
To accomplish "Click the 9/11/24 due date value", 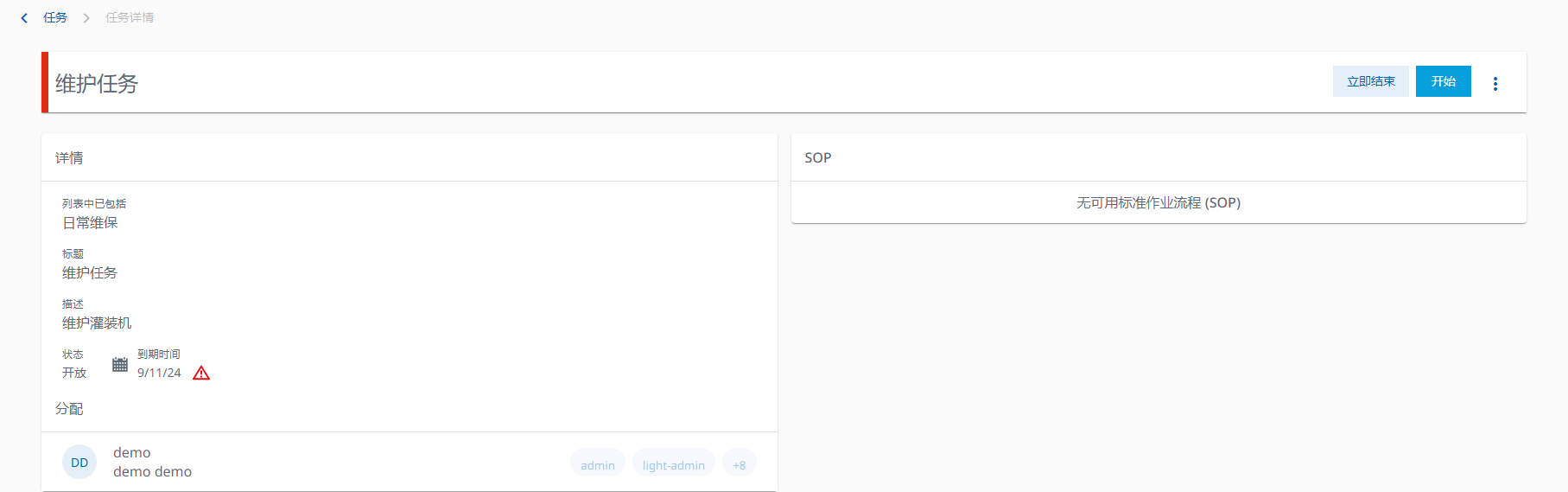I will 159,373.
